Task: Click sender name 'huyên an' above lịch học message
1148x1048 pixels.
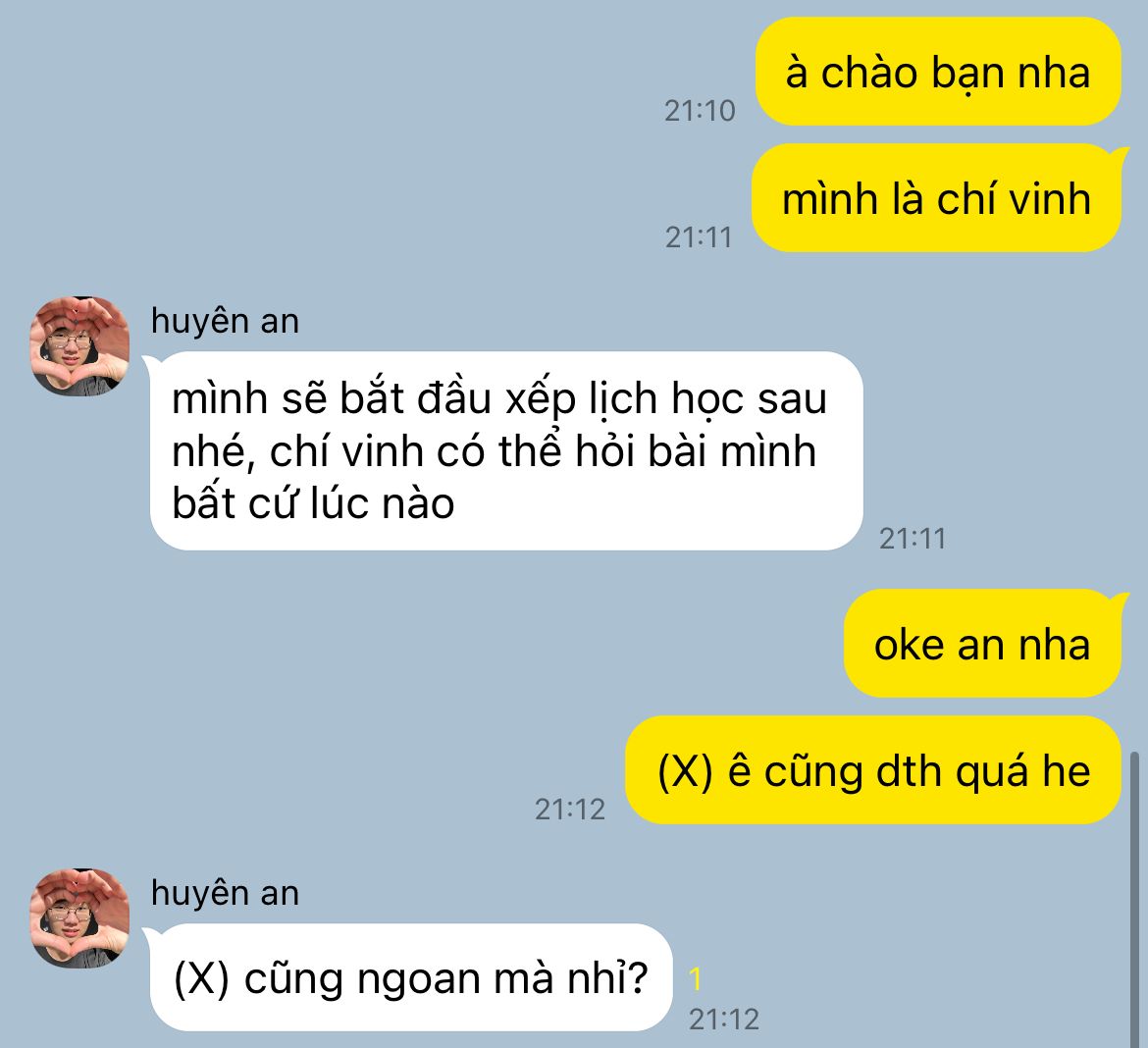Action: coord(225,321)
